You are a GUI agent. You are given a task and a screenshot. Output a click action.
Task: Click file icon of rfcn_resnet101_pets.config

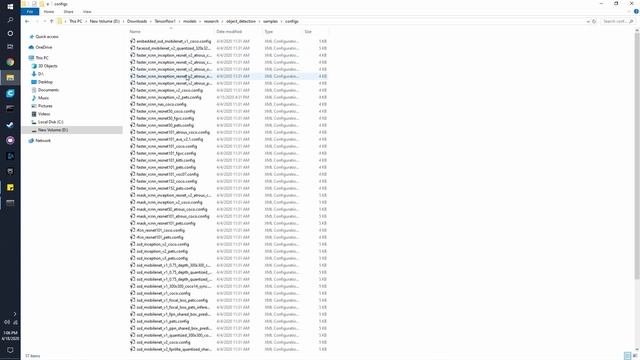[x=132, y=237]
